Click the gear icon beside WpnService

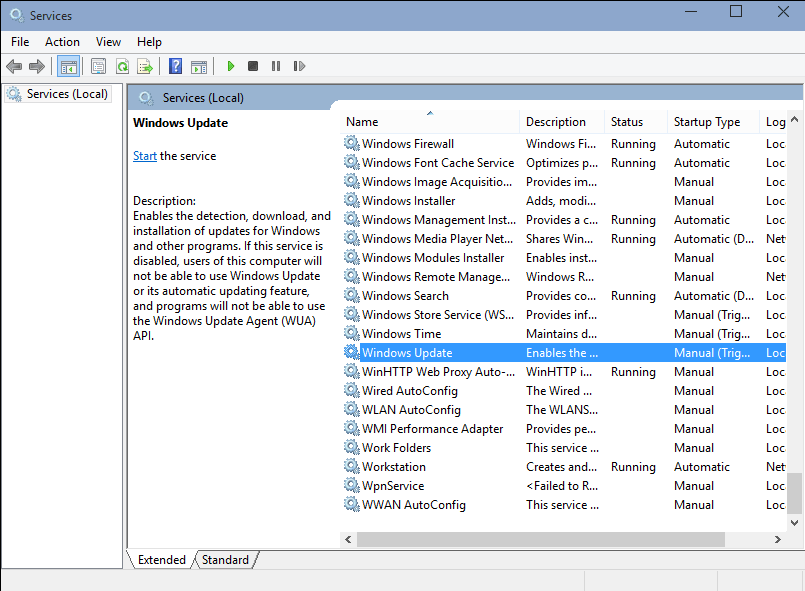tap(352, 485)
